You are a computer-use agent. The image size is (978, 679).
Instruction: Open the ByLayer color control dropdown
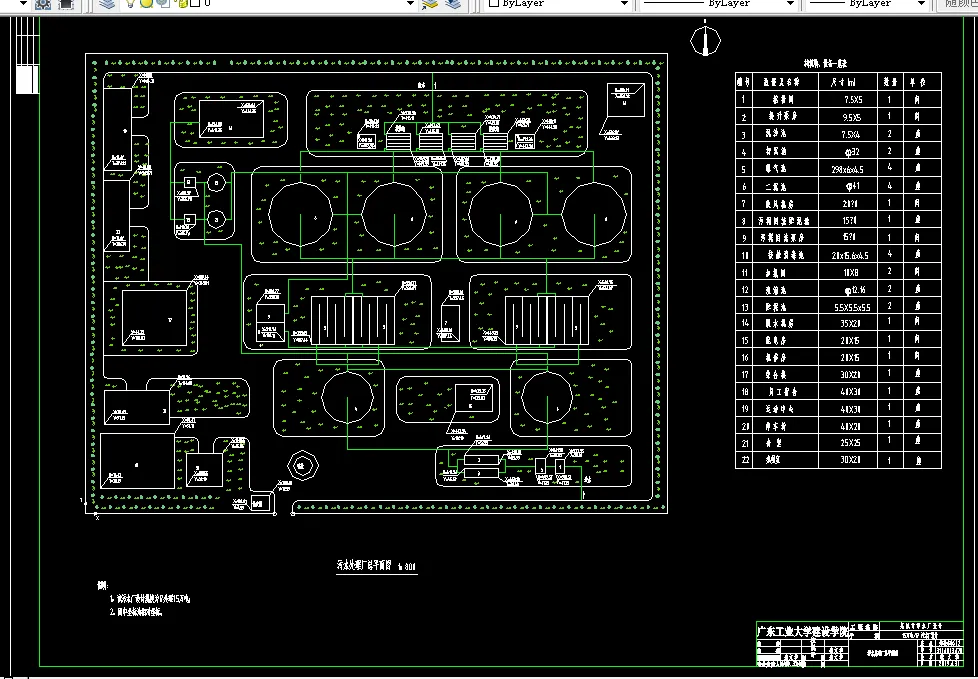(x=624, y=3)
